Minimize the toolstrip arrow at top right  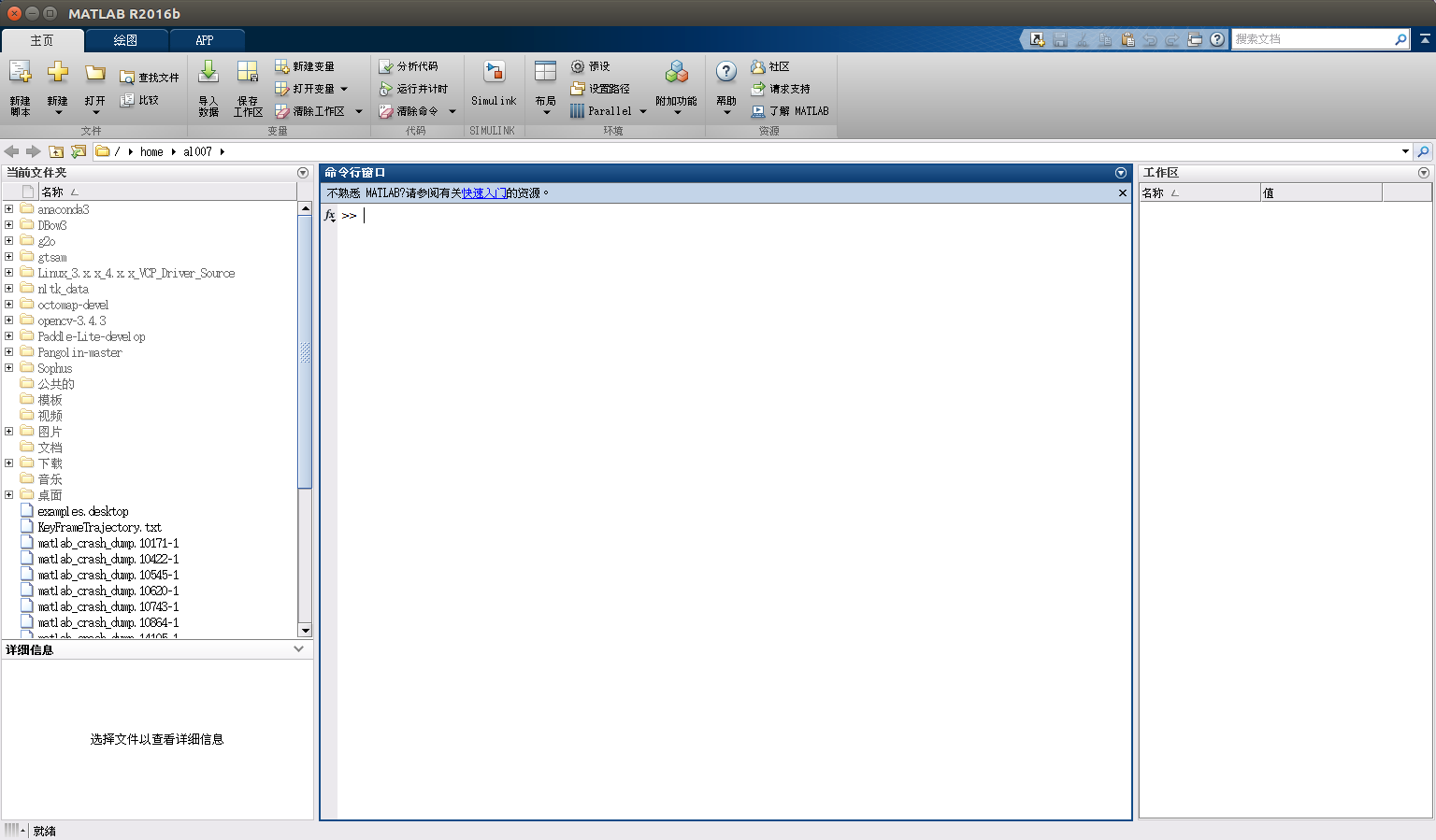tap(1425, 39)
